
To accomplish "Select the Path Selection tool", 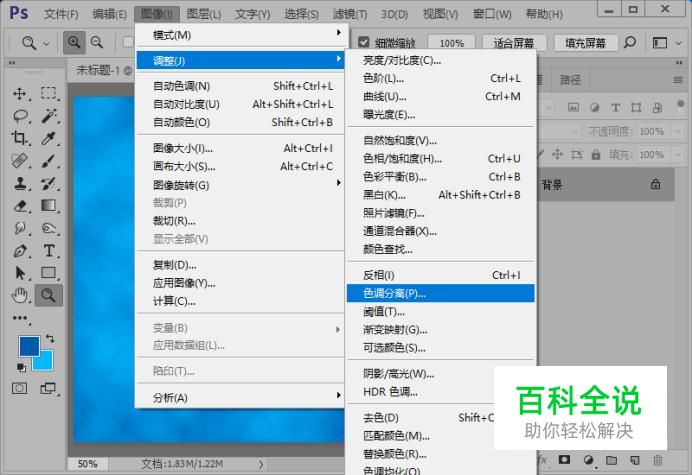I will point(20,273).
